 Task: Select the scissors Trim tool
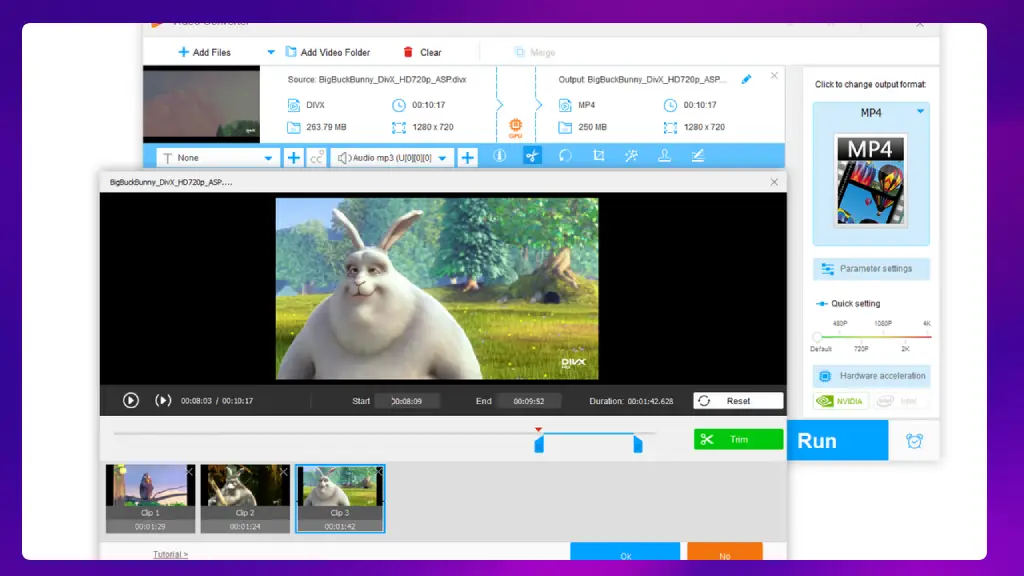pos(532,155)
